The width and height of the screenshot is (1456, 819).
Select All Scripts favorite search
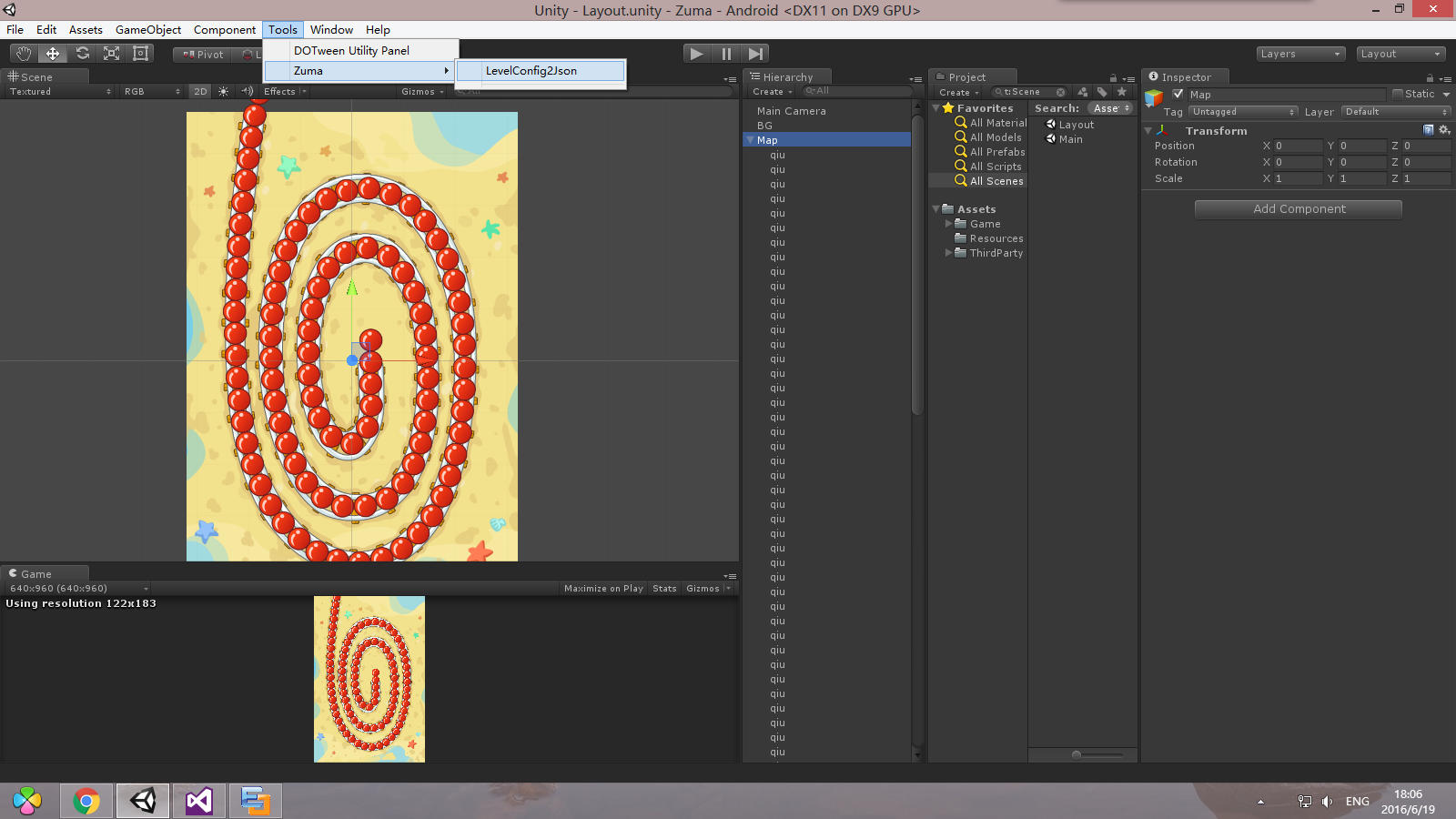[988, 167]
